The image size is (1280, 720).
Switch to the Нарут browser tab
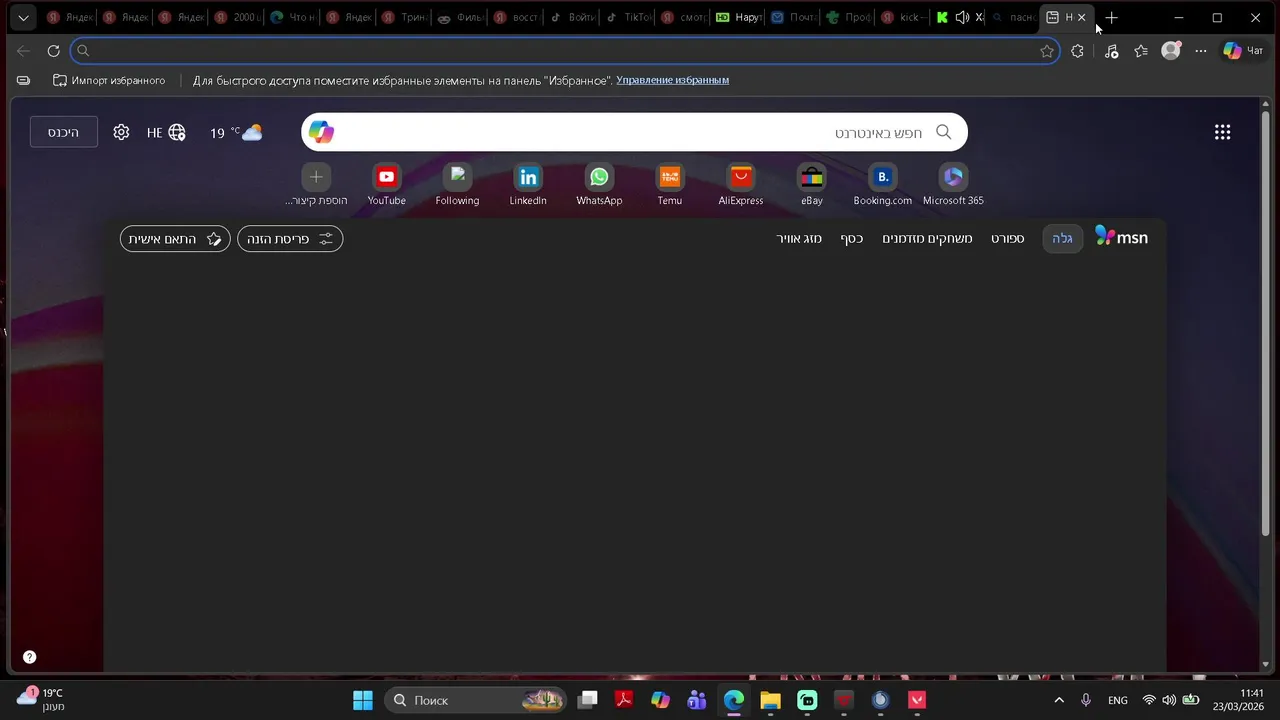[738, 18]
